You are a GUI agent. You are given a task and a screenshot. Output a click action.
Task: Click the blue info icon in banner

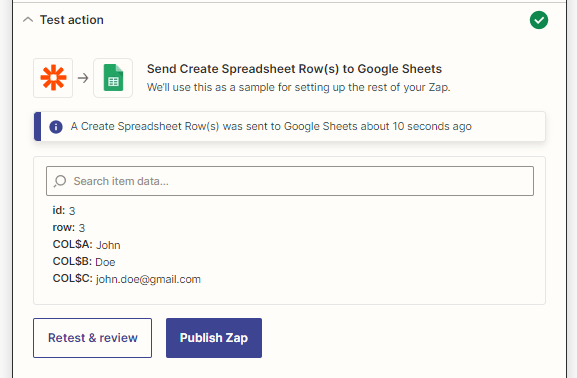tap(56, 127)
